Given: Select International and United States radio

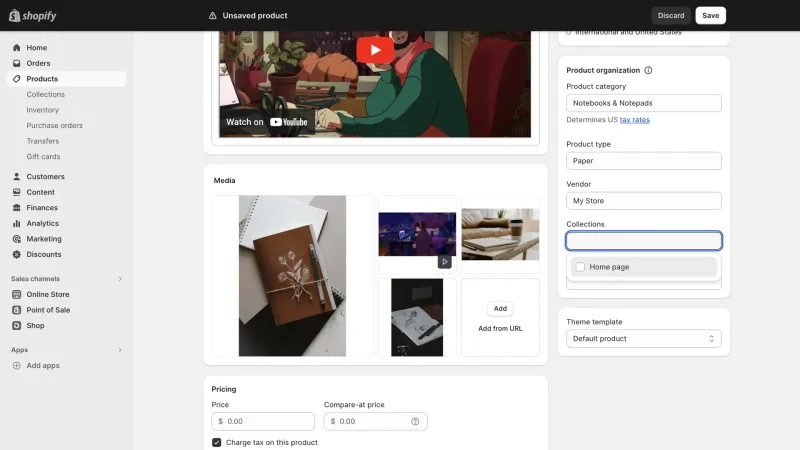Looking at the screenshot, I should pos(568,32).
